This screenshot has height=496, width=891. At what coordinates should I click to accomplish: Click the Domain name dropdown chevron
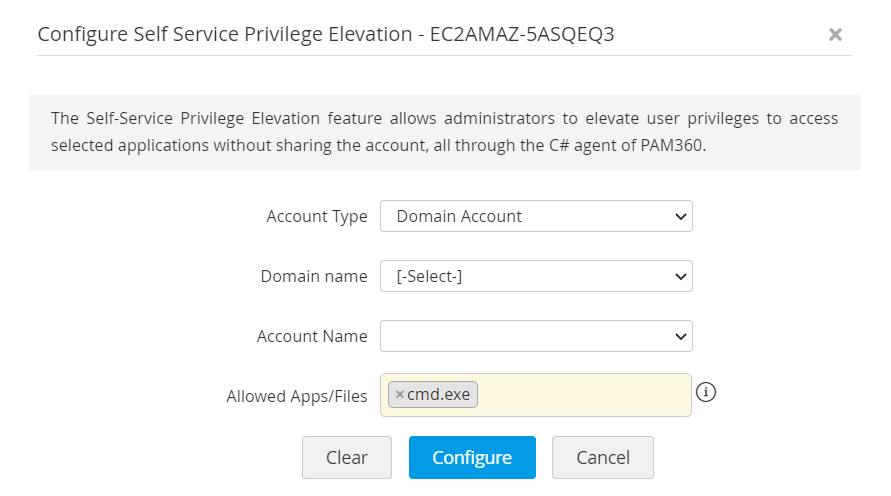[x=680, y=276]
